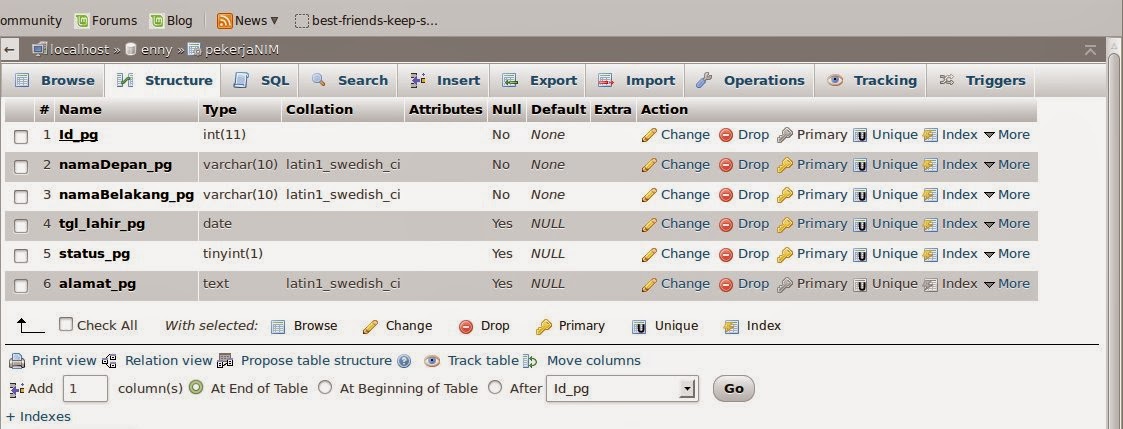Open the enny database breadcrumb link

tap(155, 50)
